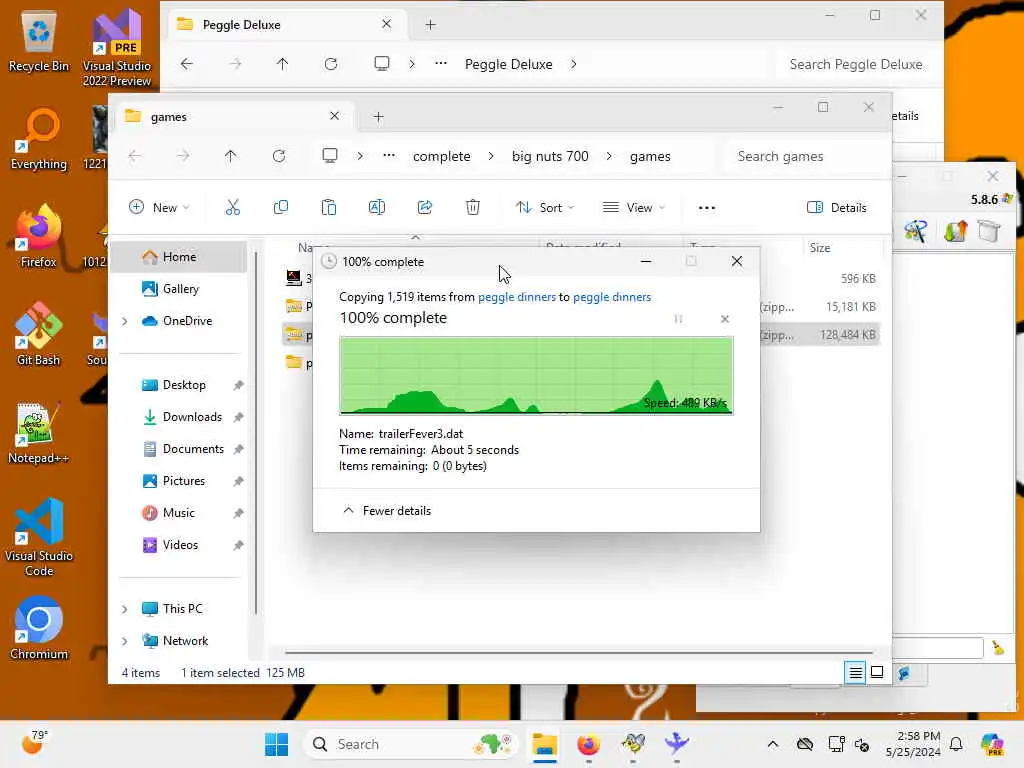1024x768 pixels.
Task: Click the Delete trash icon in games toolbar
Action: click(473, 208)
